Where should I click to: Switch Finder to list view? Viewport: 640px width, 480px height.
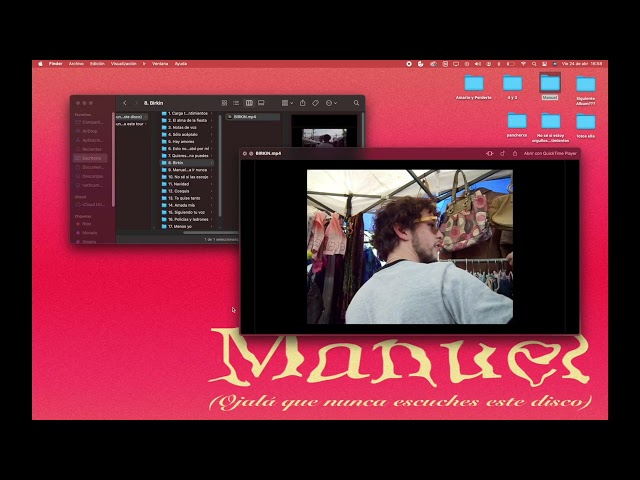tap(236, 103)
